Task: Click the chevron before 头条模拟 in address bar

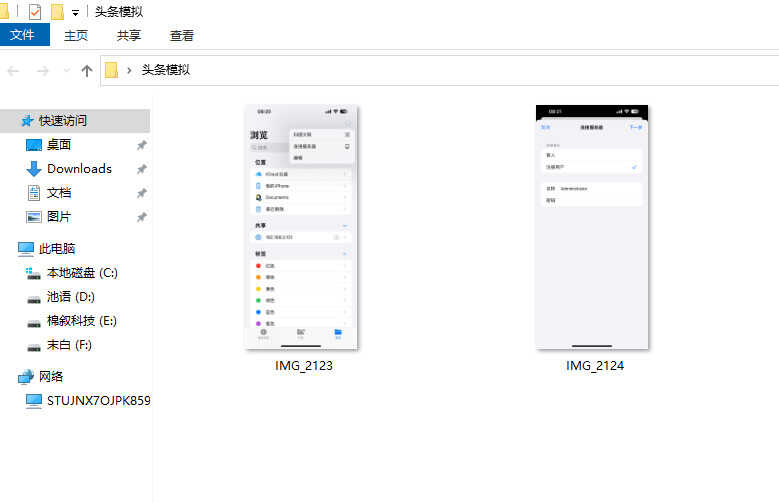Action: point(129,70)
